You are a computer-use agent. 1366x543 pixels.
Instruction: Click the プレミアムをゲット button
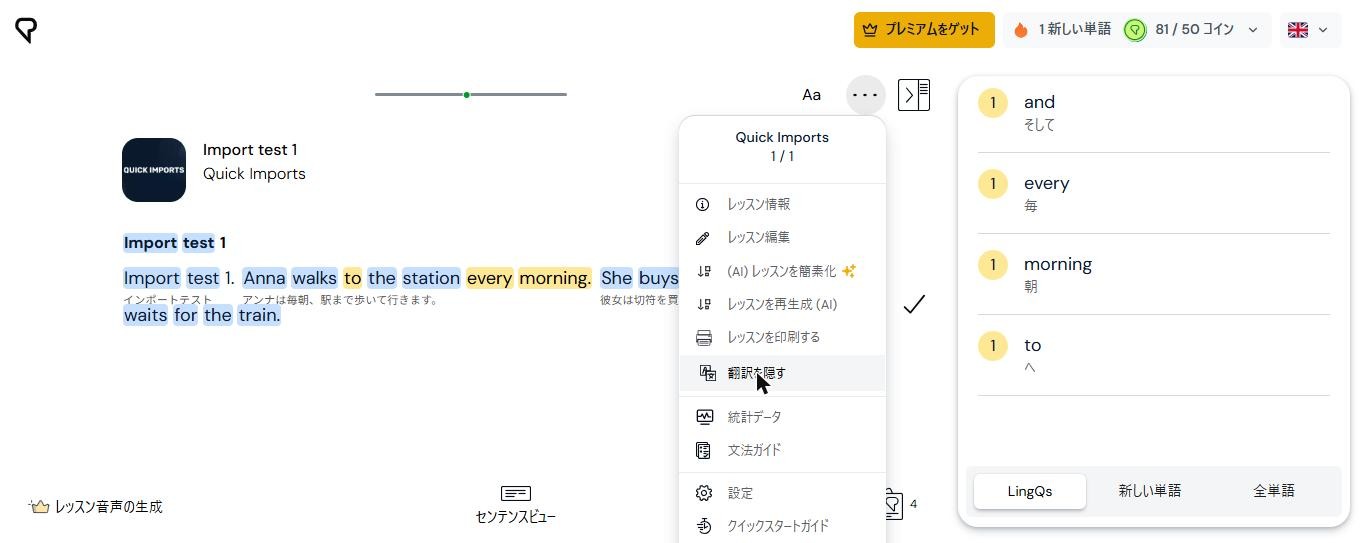coord(924,30)
